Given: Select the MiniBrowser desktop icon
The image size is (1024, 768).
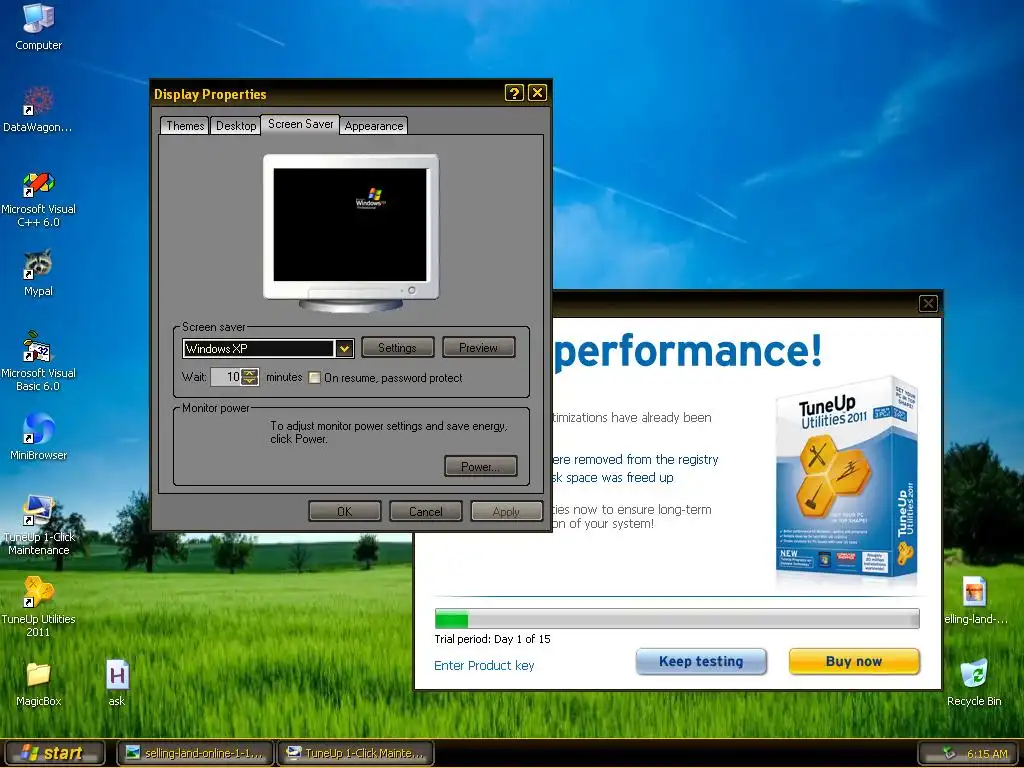Looking at the screenshot, I should tap(38, 436).
